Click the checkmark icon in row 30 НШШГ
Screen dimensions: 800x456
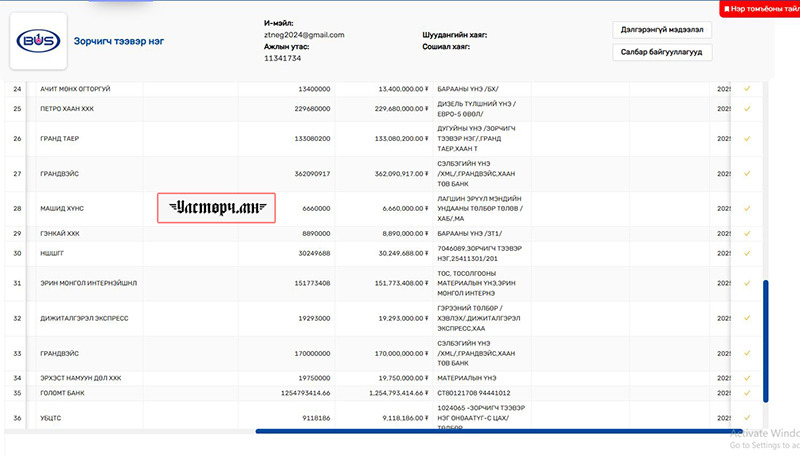click(747, 253)
